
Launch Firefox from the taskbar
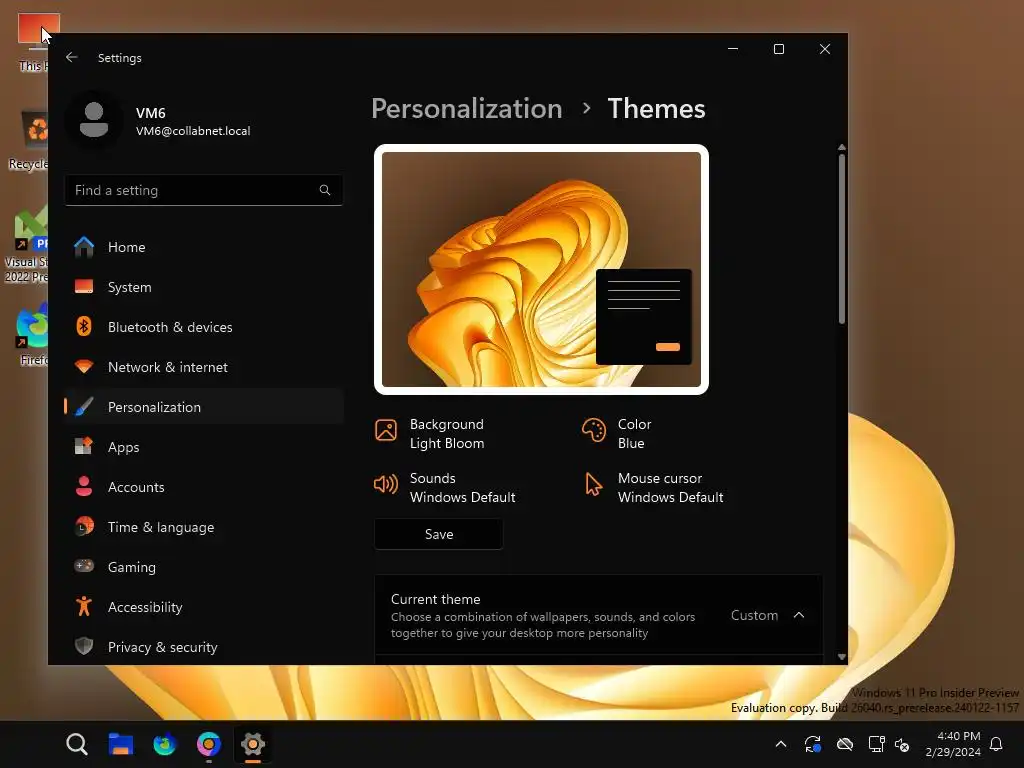point(165,744)
